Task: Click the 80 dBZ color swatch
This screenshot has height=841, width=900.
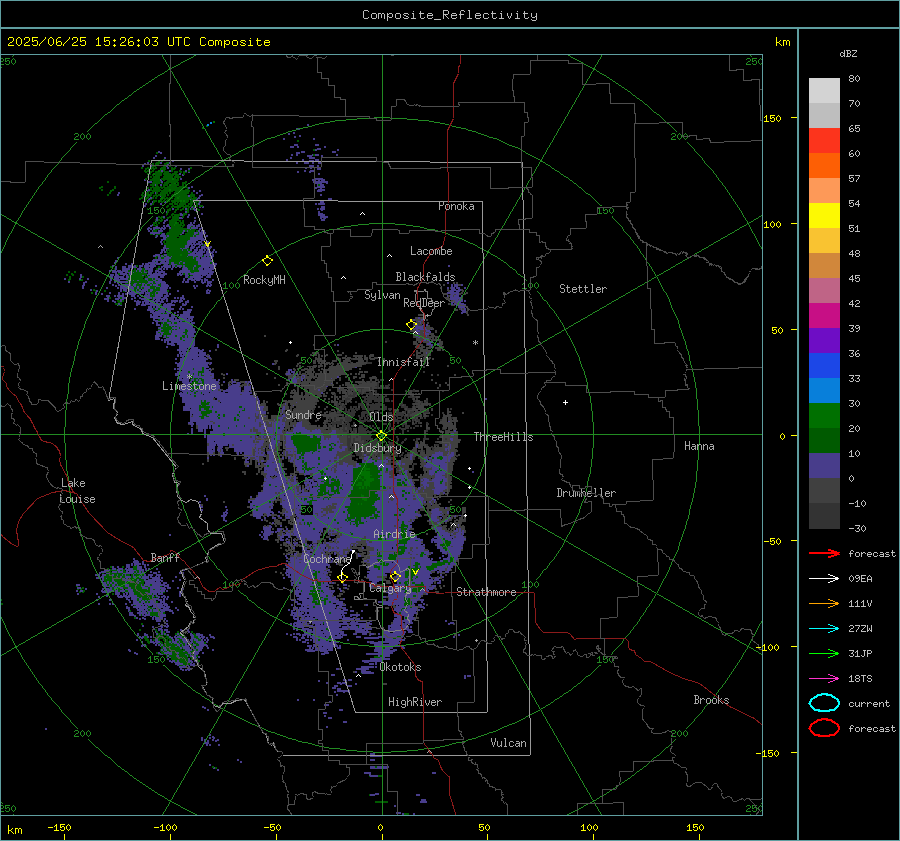Action: point(824,90)
